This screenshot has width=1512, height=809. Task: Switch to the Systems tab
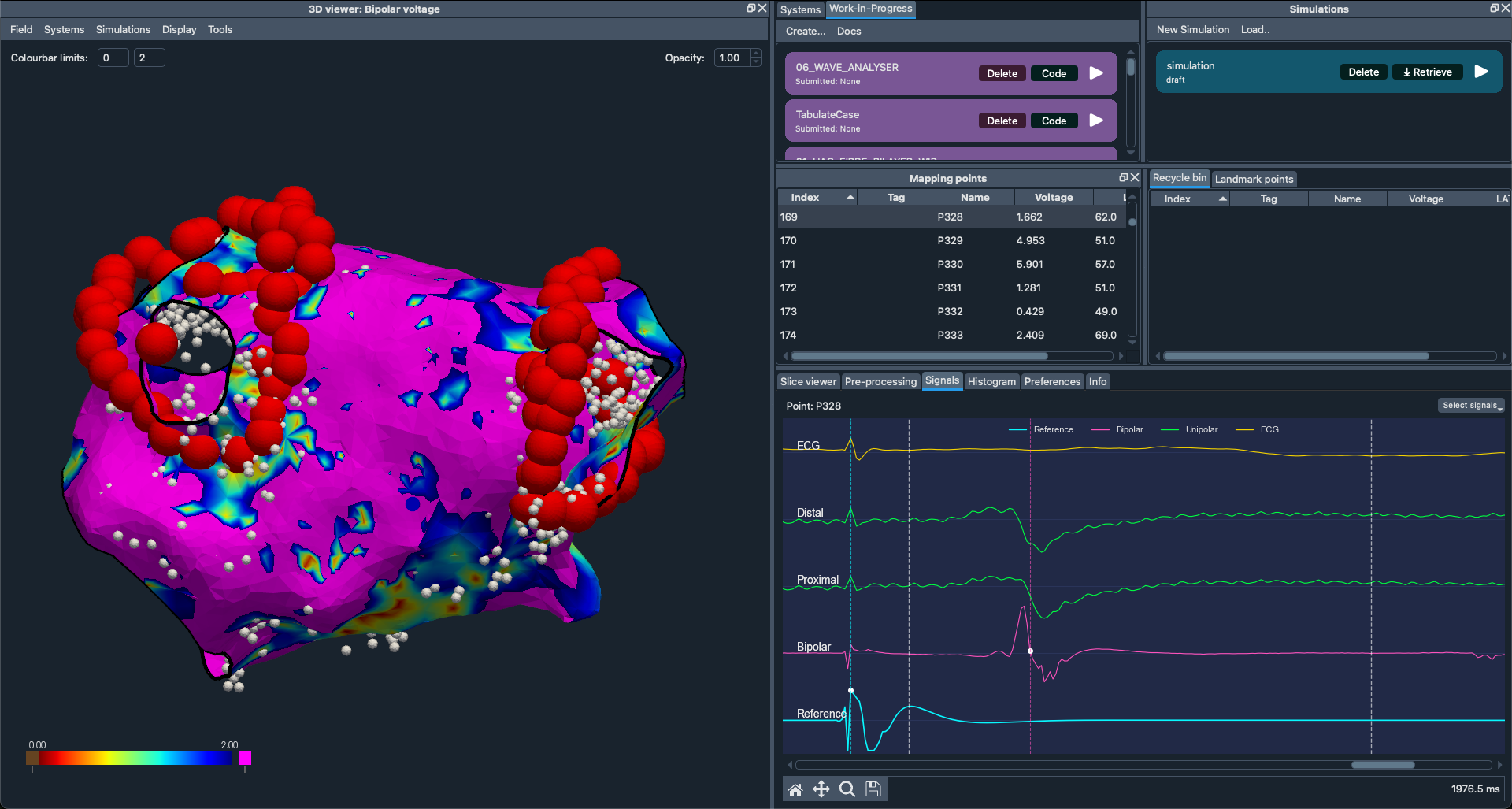(x=800, y=9)
